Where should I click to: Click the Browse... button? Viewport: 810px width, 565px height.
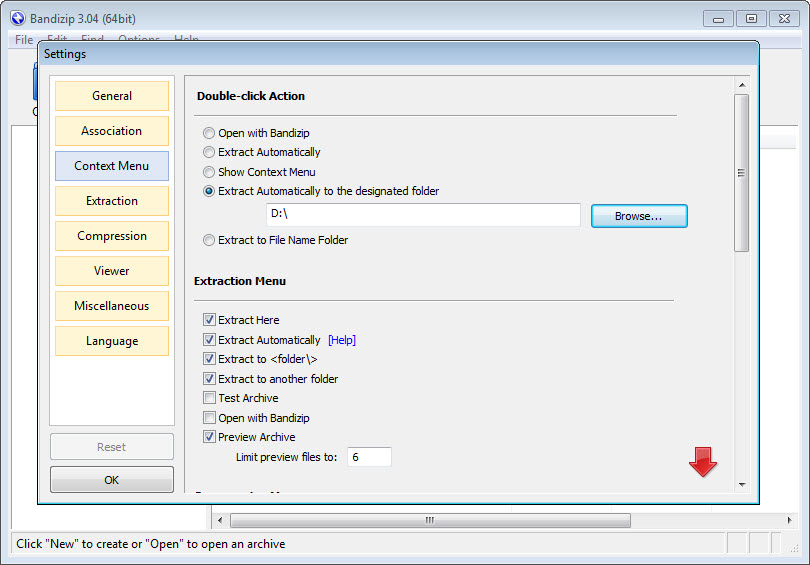coord(639,216)
